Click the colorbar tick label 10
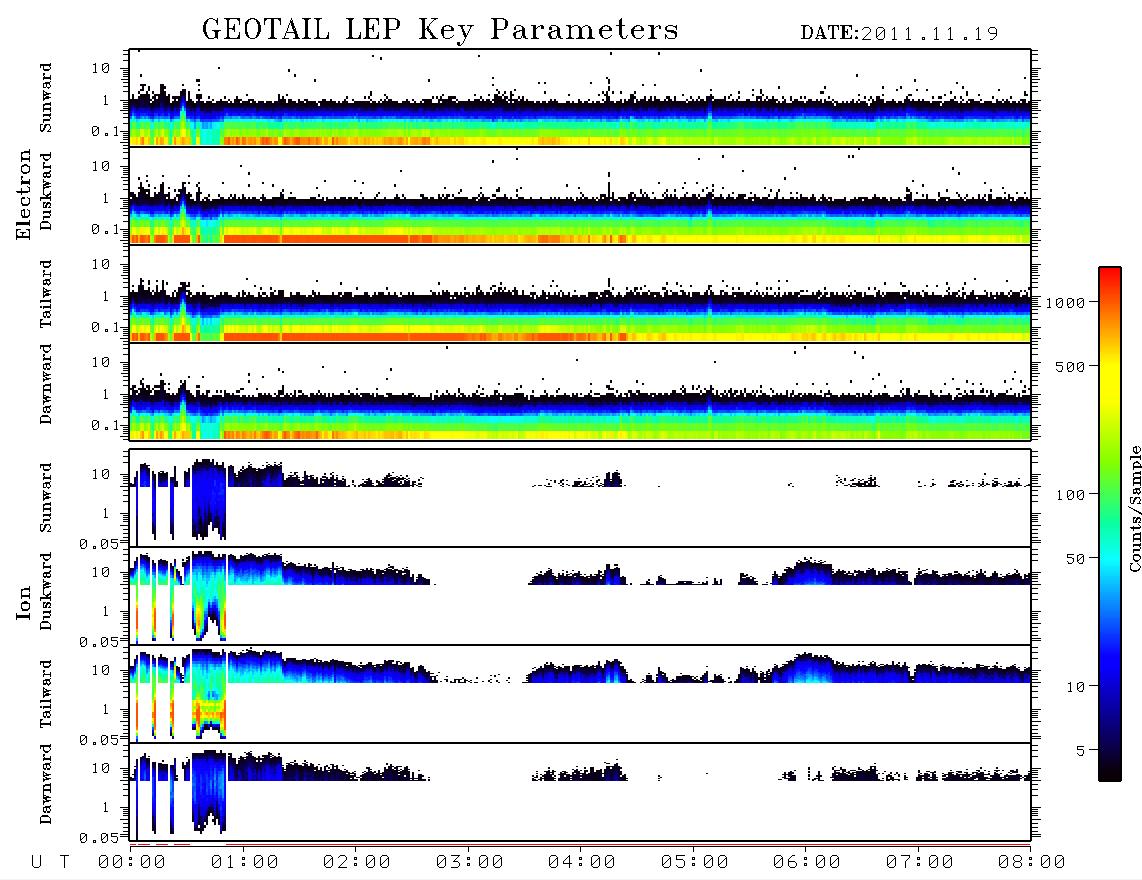Image resolution: width=1142 pixels, height=880 pixels. (x=1076, y=687)
